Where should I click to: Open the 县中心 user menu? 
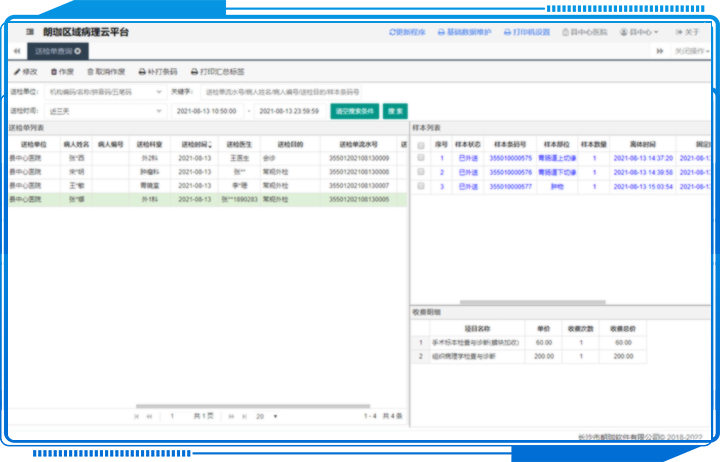pos(639,32)
